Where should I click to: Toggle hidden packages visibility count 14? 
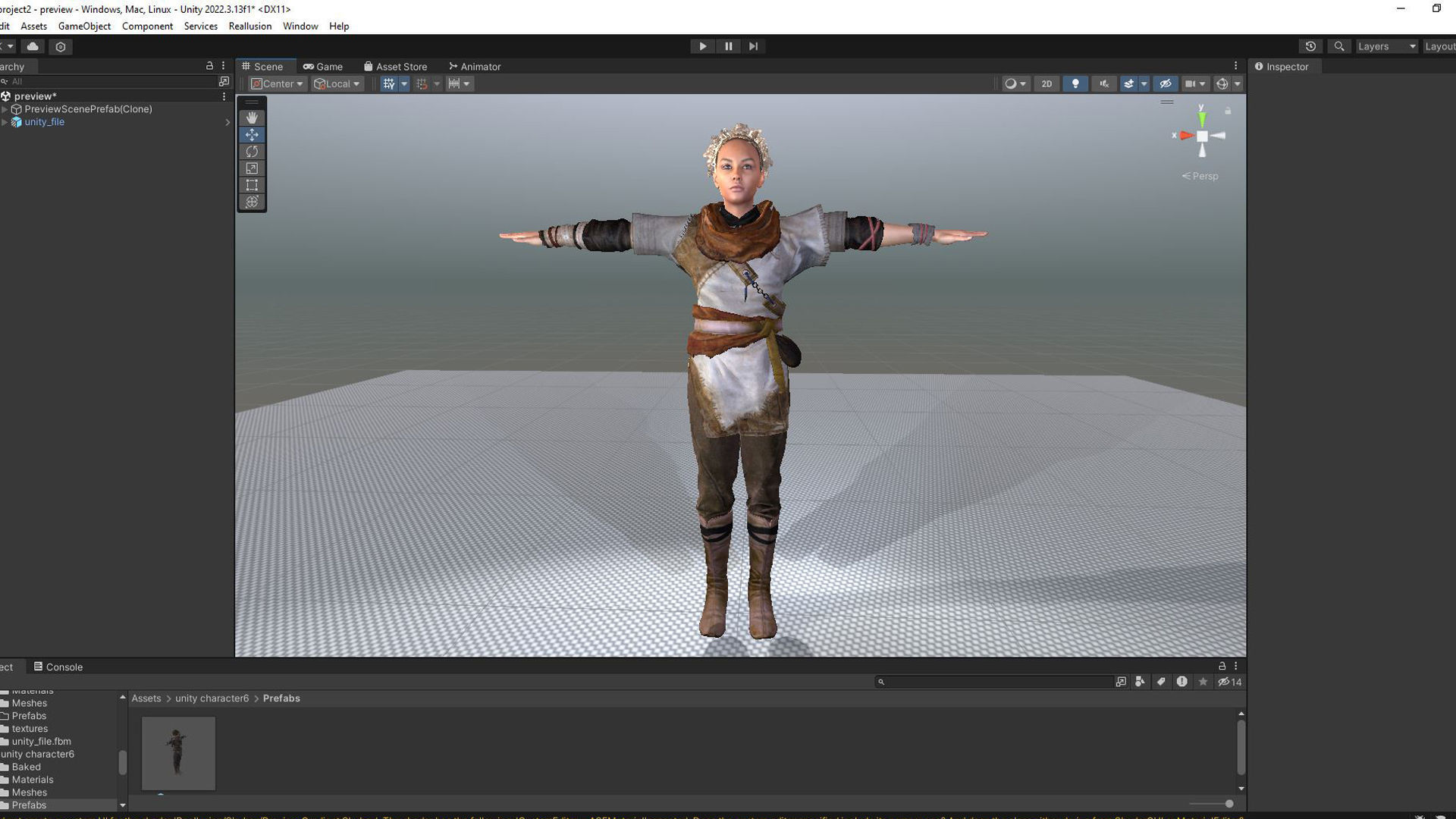[1230, 682]
